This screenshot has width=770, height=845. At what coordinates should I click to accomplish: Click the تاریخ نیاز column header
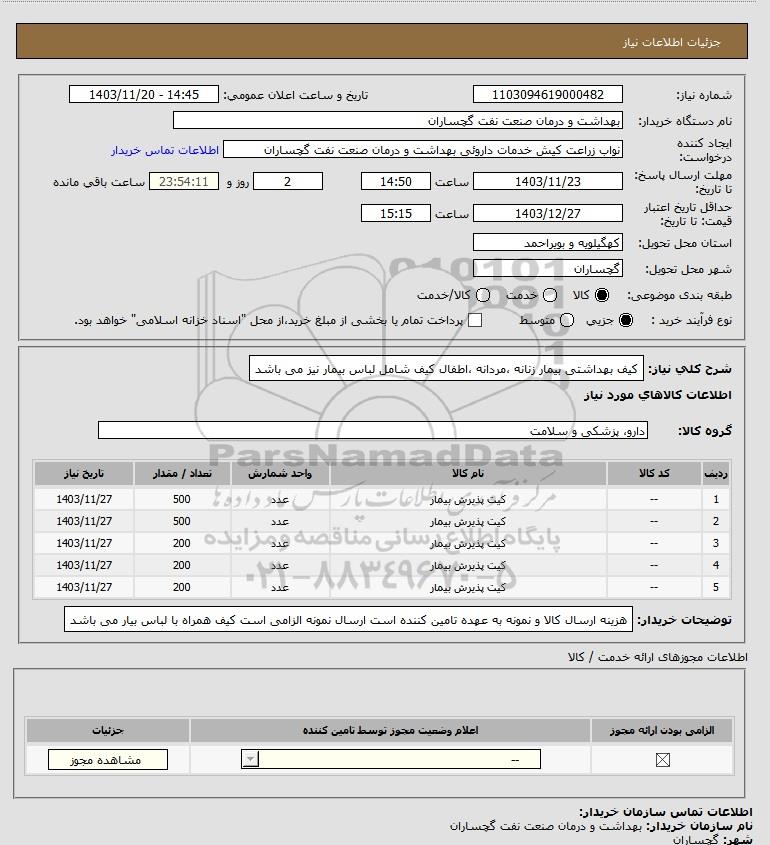pyautogui.click(x=84, y=473)
